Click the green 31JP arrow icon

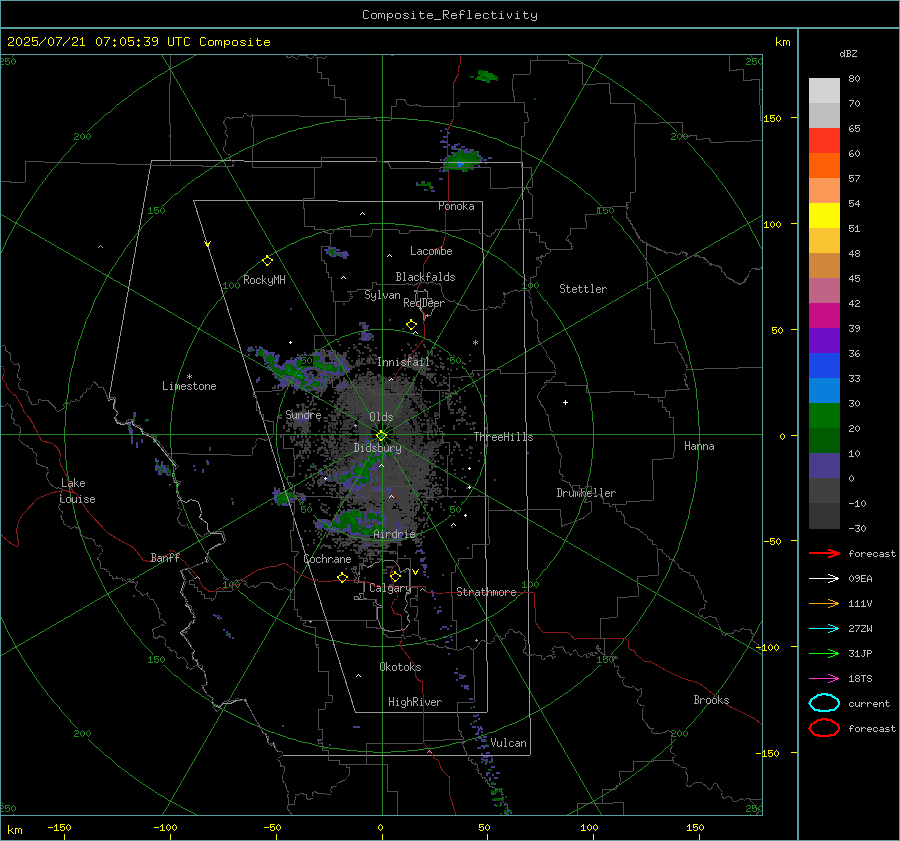point(824,653)
